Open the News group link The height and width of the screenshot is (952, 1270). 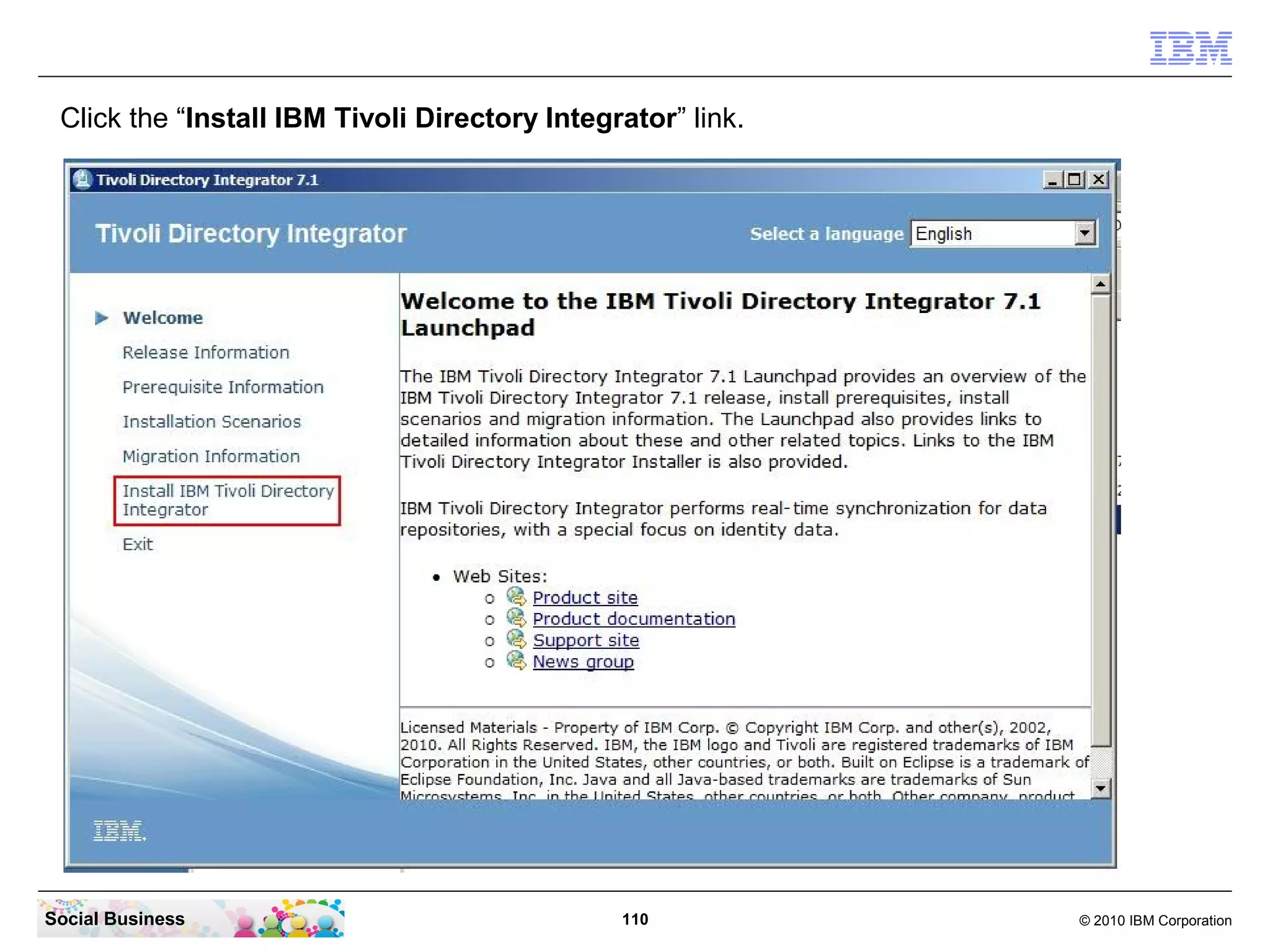pos(584,662)
